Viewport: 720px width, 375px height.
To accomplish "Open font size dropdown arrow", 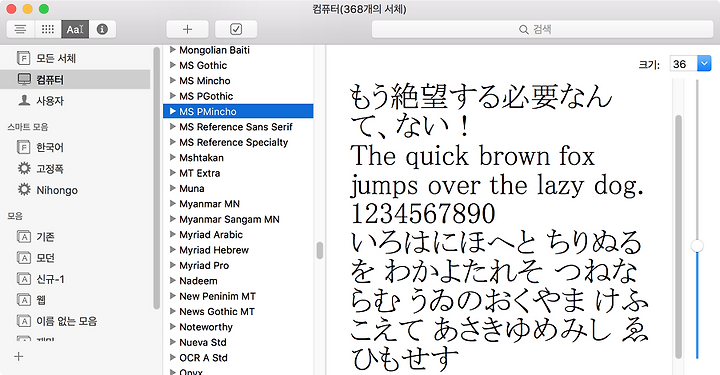I will click(x=704, y=64).
